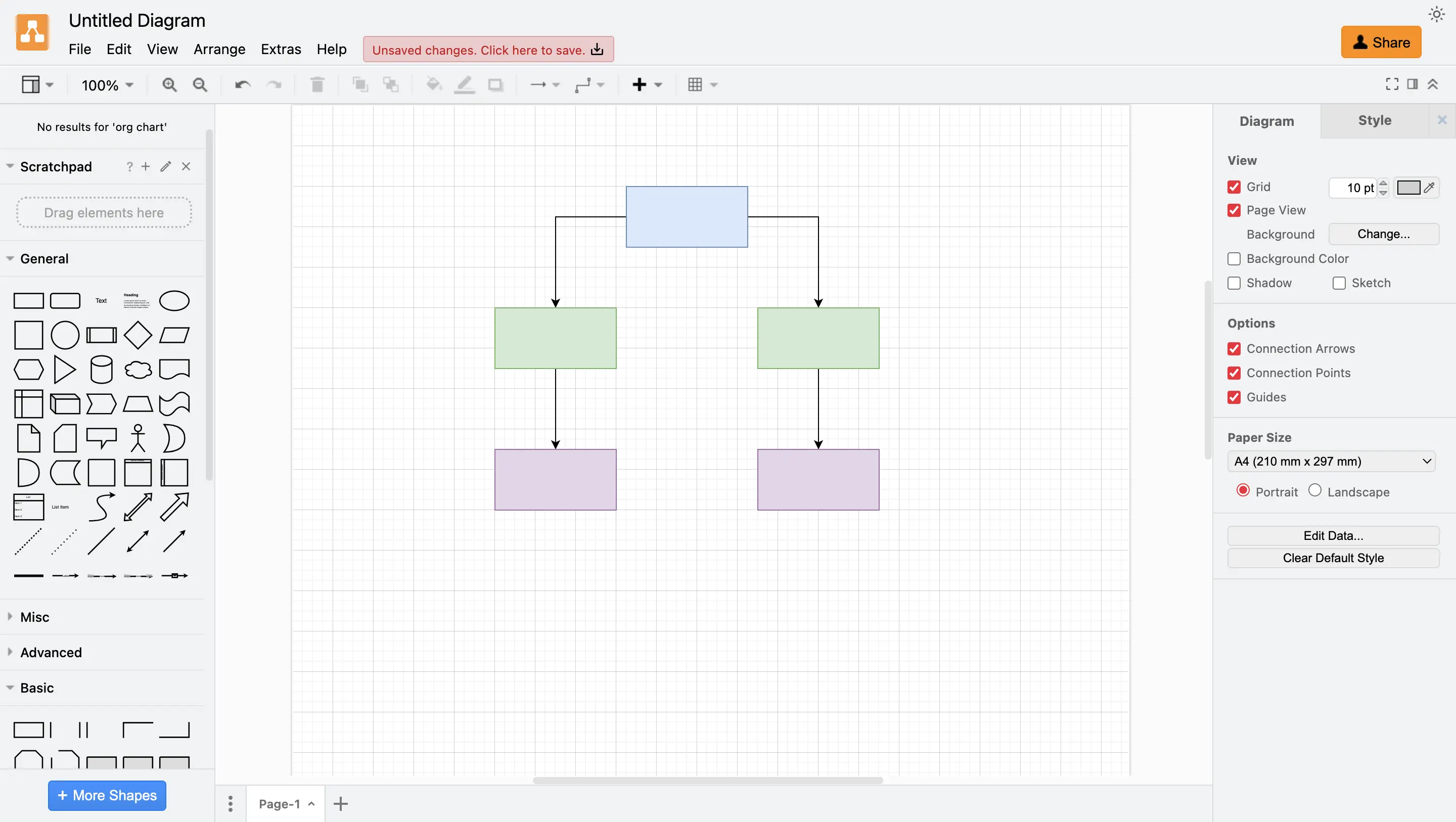Undo the last action
Image resolution: width=1456 pixels, height=822 pixels.
[243, 85]
